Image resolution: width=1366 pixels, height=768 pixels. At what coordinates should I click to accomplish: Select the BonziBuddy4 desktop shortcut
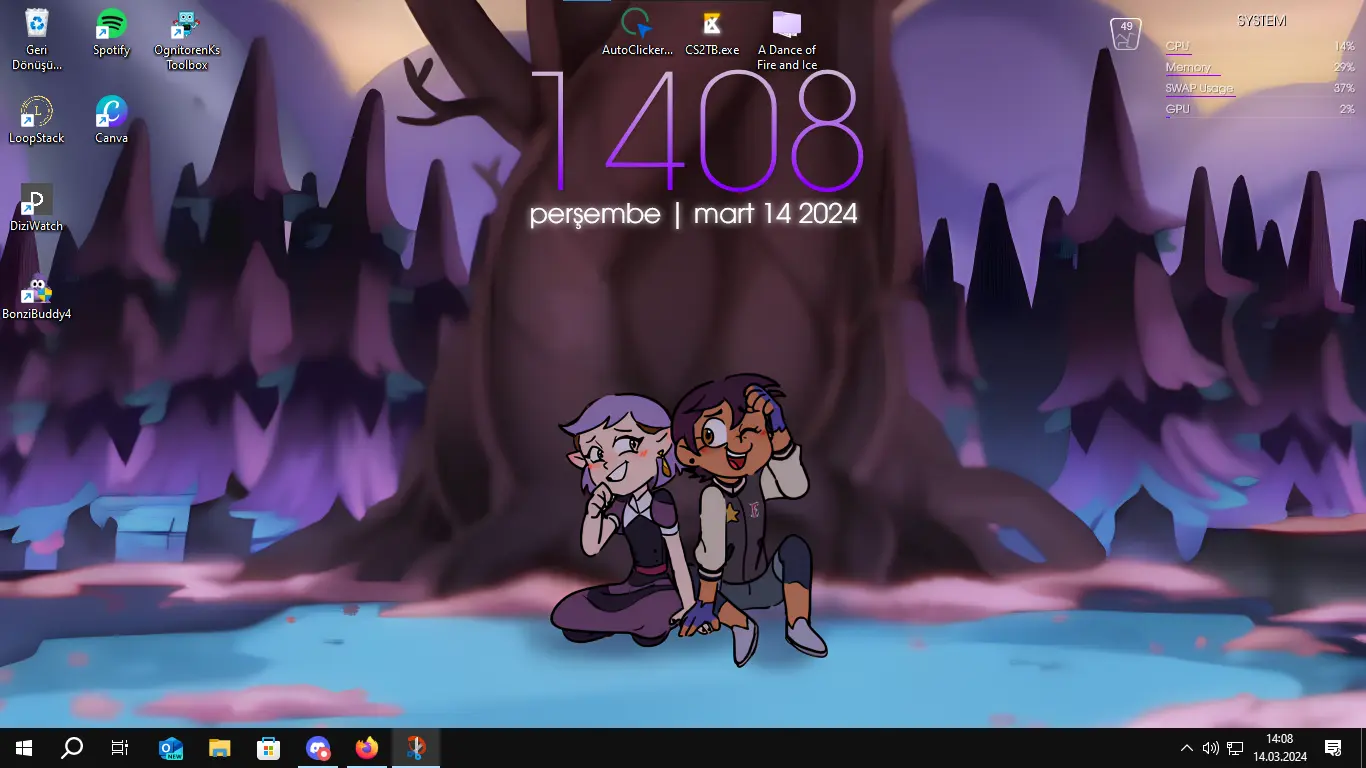(x=37, y=296)
